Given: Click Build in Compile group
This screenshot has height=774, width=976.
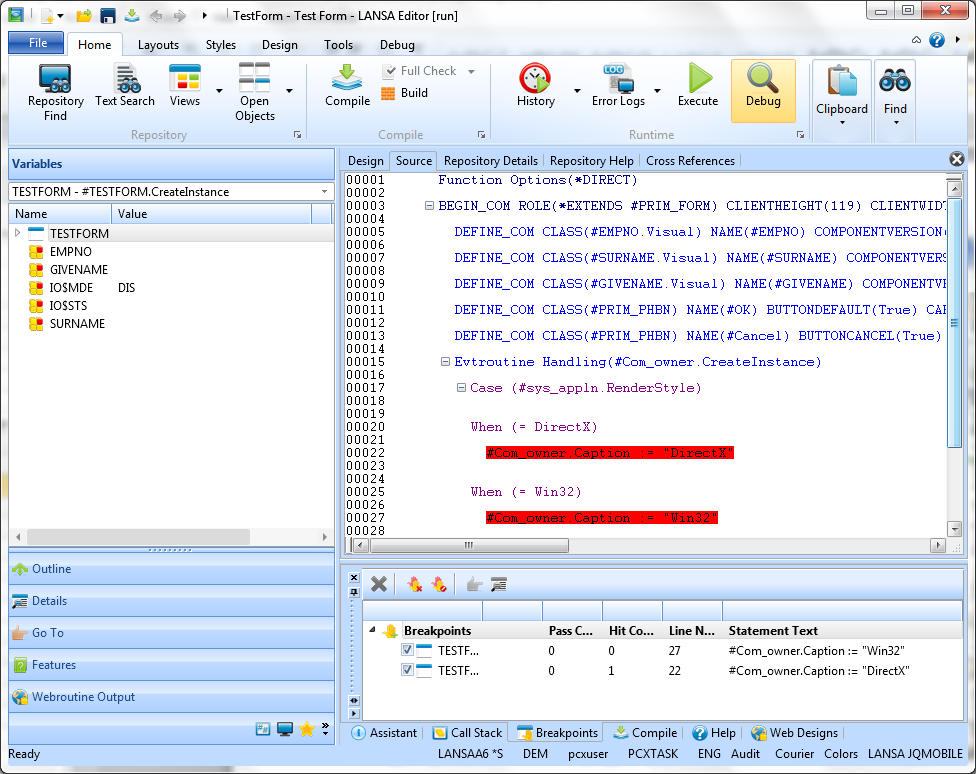Looking at the screenshot, I should coord(405,93).
